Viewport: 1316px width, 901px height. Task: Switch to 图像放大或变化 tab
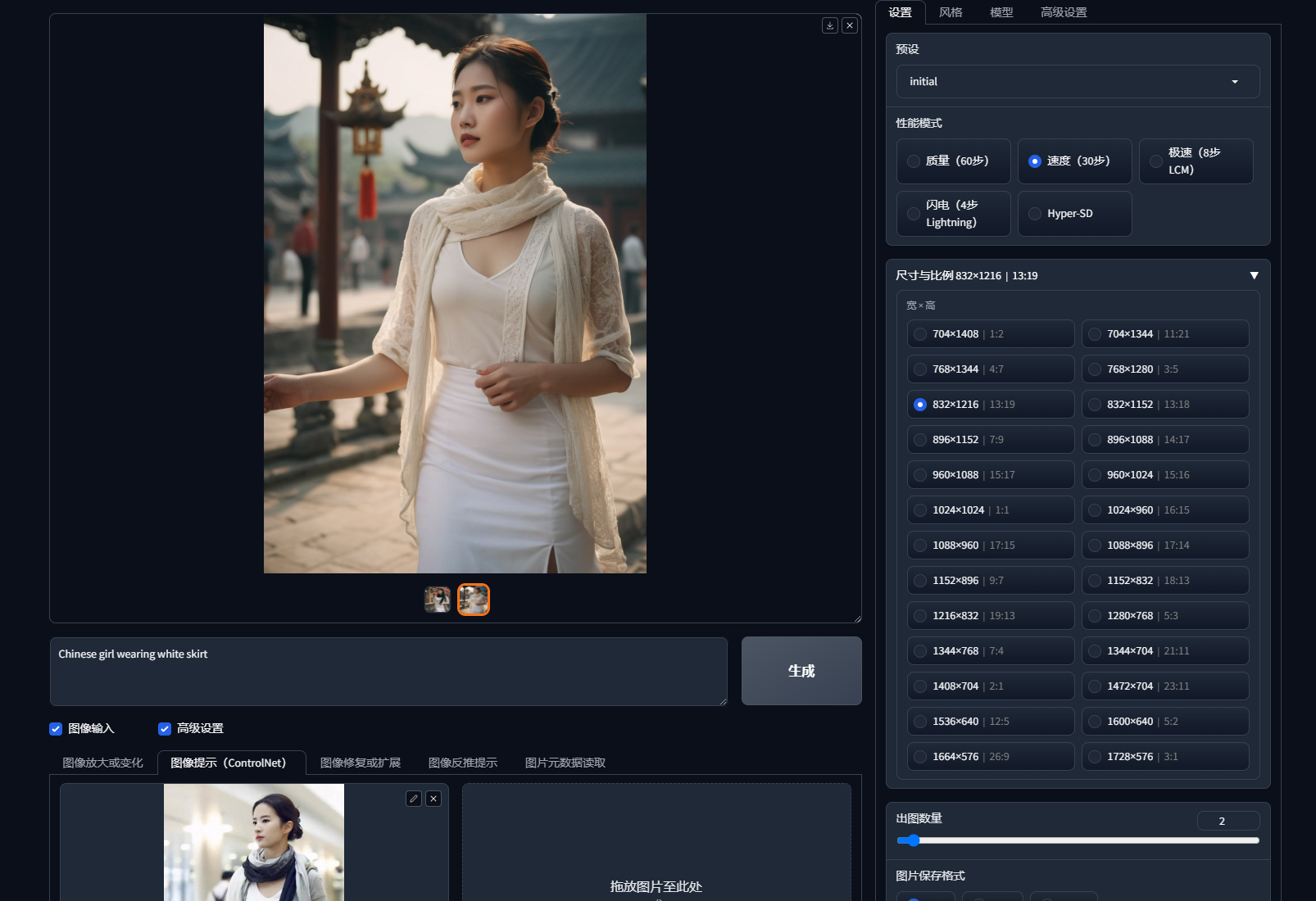[102, 763]
